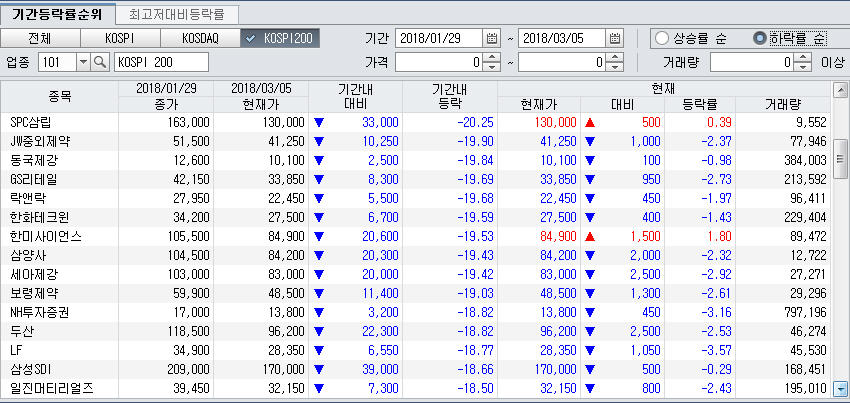Select the 락앤락 row
Screen dimensions: 850x403
[415, 199]
